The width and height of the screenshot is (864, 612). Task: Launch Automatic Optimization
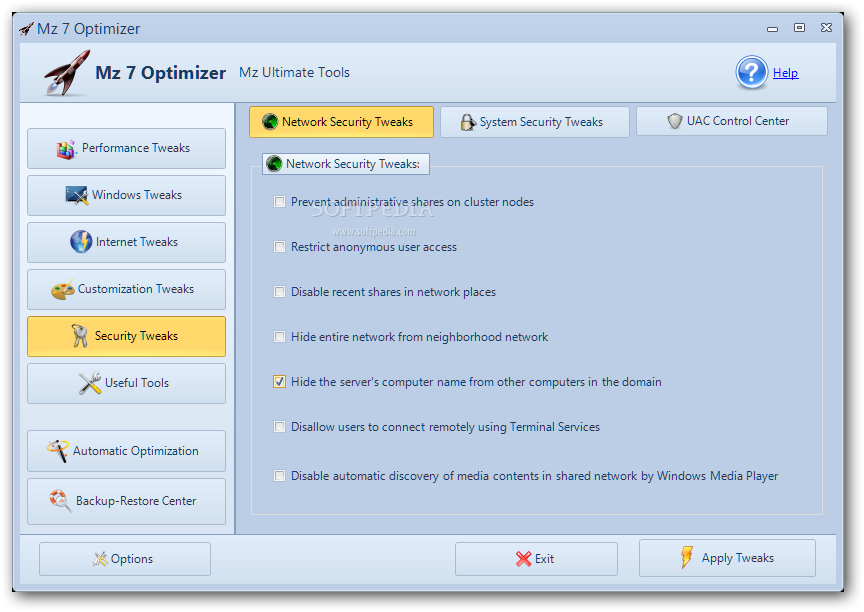point(126,451)
